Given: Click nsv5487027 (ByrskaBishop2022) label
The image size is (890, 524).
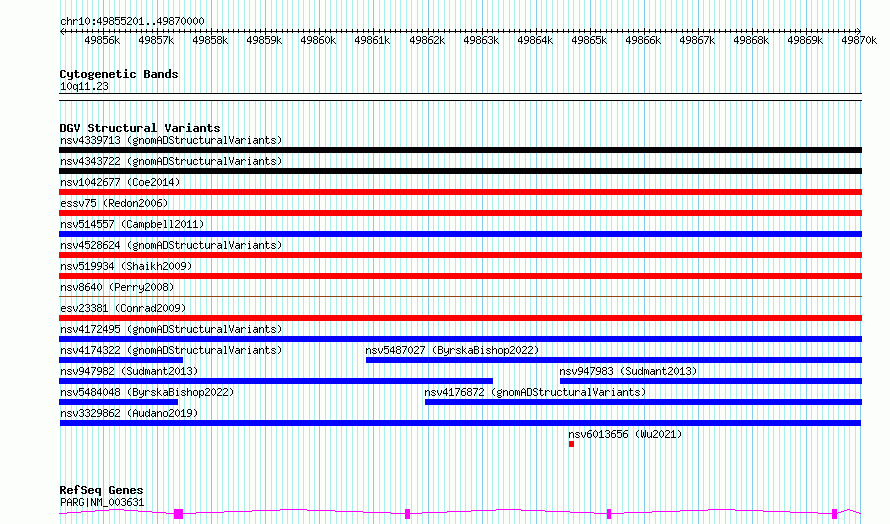Looking at the screenshot, I should click(452, 350).
